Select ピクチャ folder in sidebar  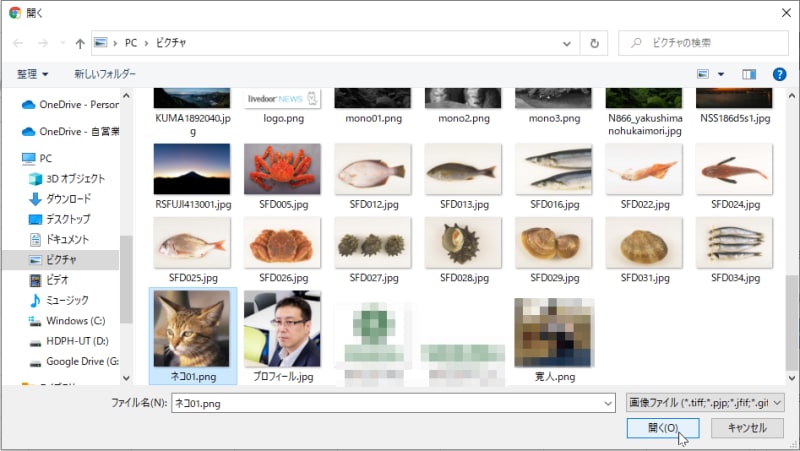(x=60, y=260)
